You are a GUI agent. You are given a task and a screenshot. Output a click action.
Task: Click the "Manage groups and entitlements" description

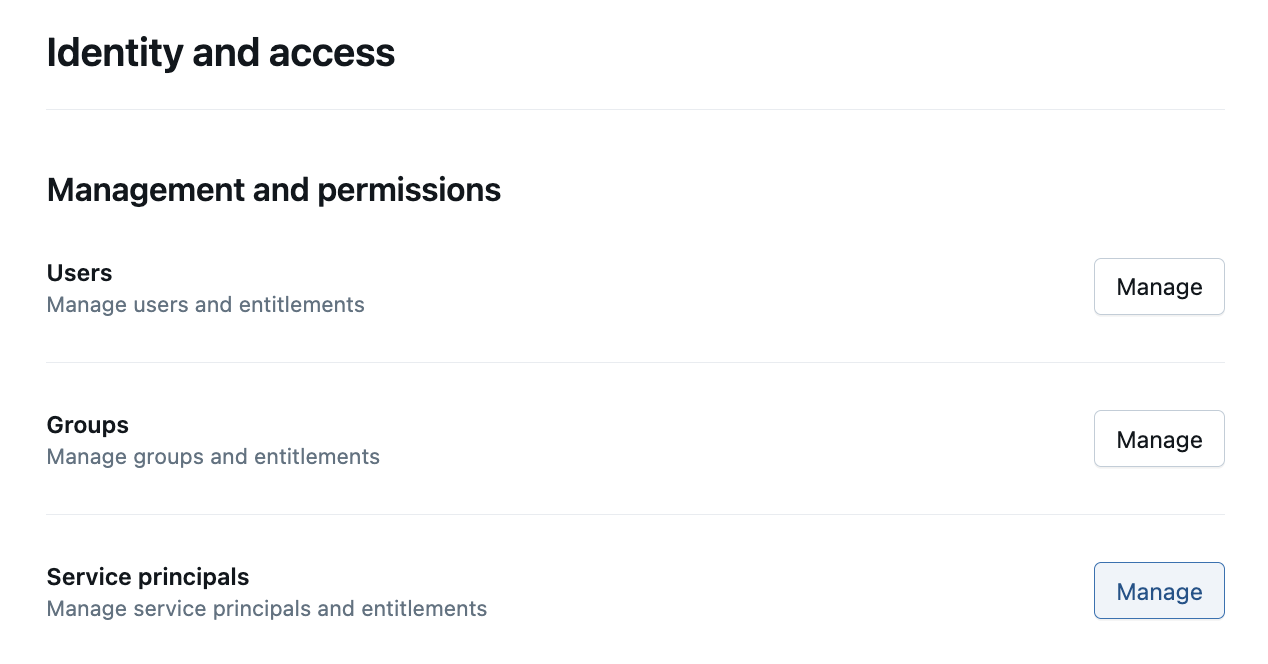point(213,457)
